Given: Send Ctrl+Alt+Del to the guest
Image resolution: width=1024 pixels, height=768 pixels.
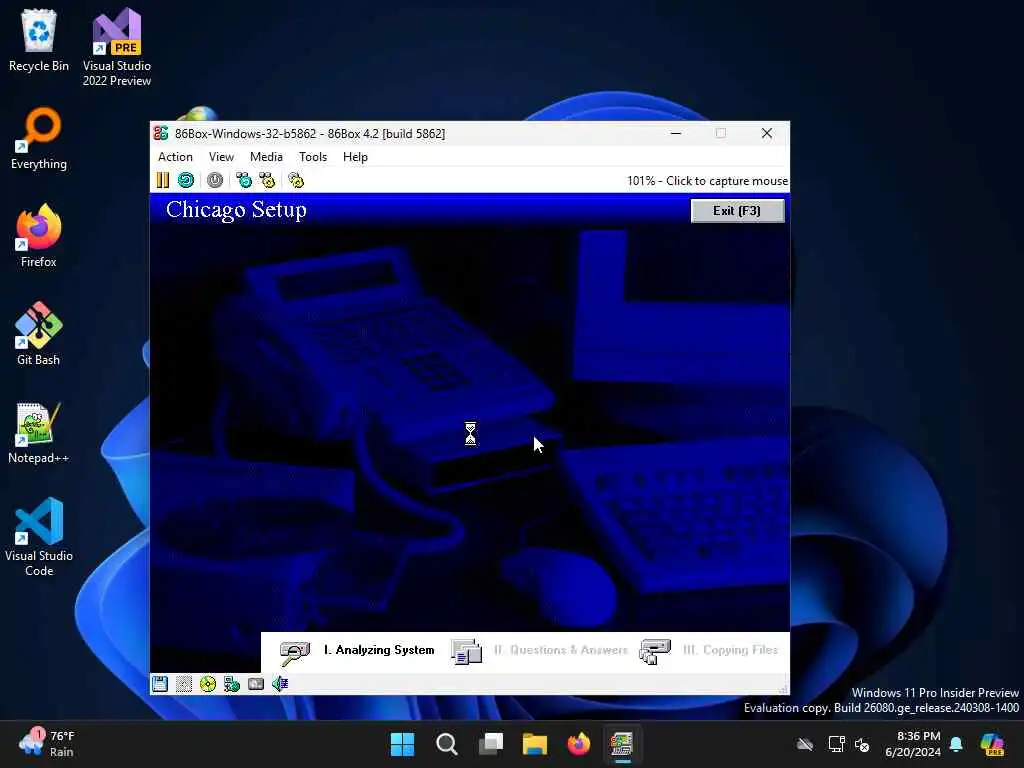Looking at the screenshot, I should point(244,180).
